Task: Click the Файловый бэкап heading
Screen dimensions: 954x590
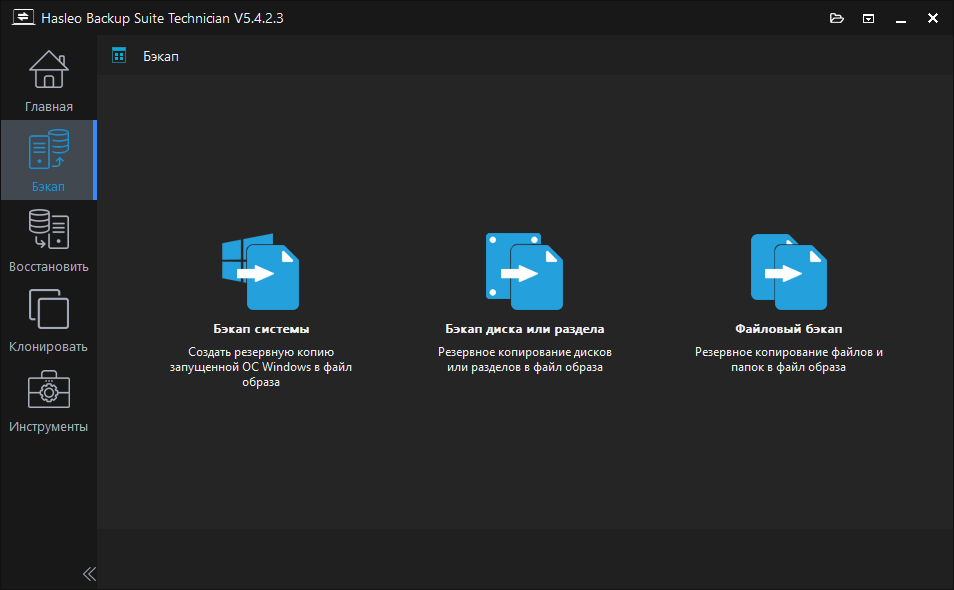Action: click(x=789, y=329)
